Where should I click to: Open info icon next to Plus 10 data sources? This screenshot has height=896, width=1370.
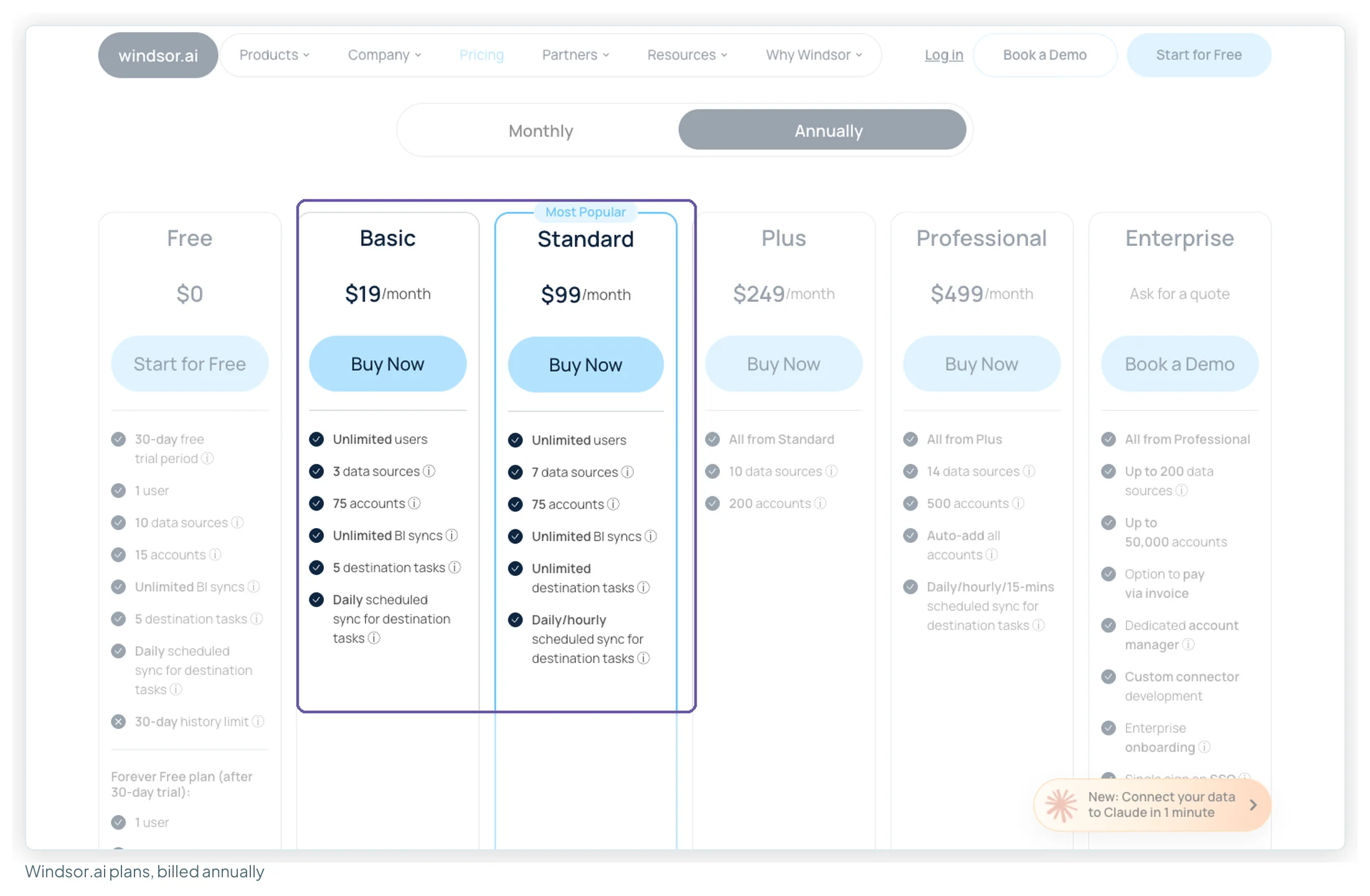tap(831, 471)
